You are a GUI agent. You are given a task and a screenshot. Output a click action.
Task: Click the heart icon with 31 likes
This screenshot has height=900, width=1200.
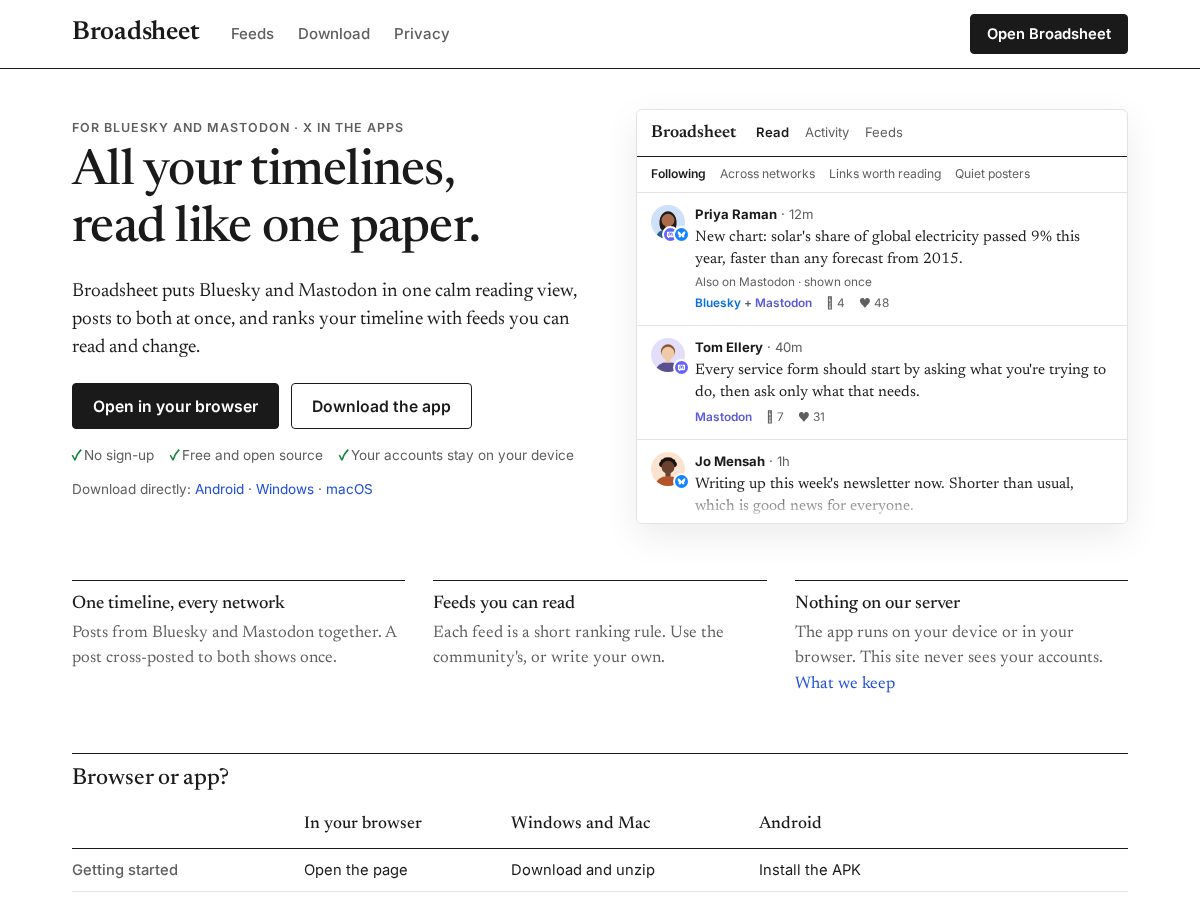click(x=803, y=417)
